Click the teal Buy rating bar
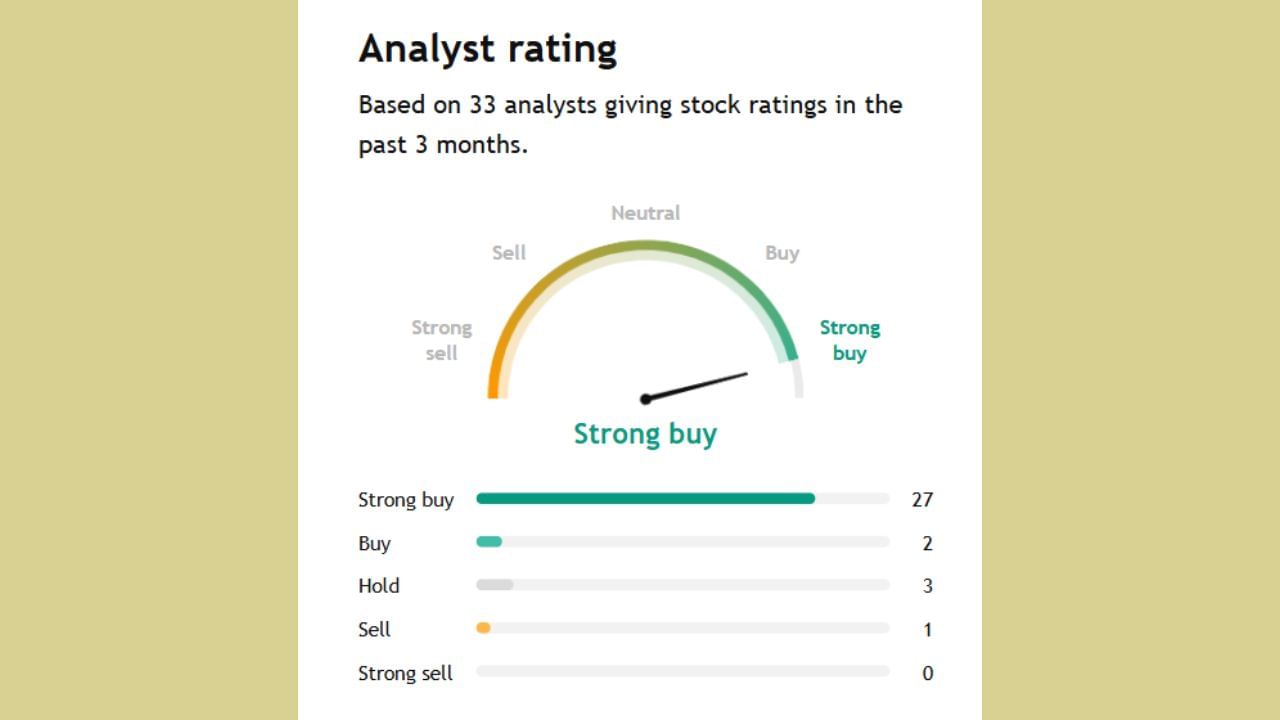 (489, 542)
